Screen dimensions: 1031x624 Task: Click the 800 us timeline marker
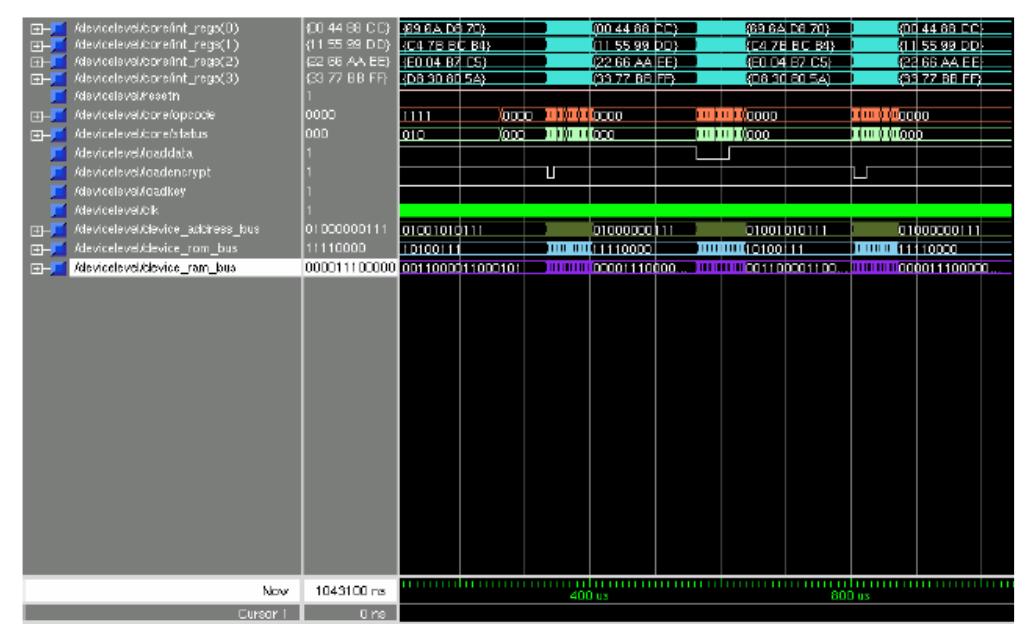pos(850,596)
